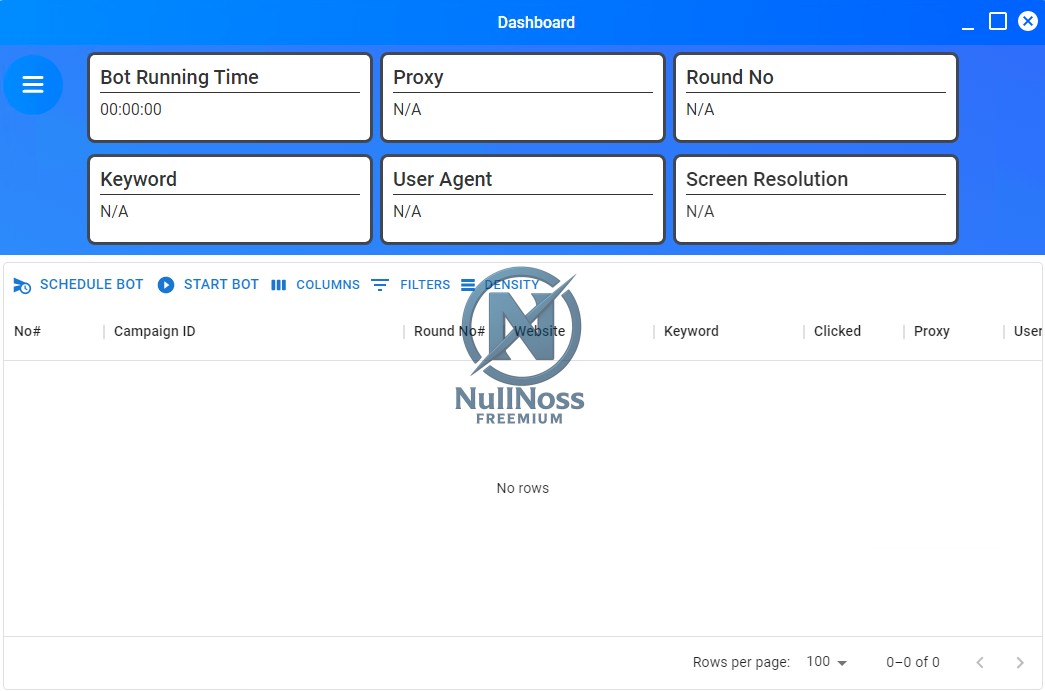This screenshot has height=691, width=1045.
Task: Select the Screen Resolution info card
Action: pyautogui.click(x=815, y=199)
